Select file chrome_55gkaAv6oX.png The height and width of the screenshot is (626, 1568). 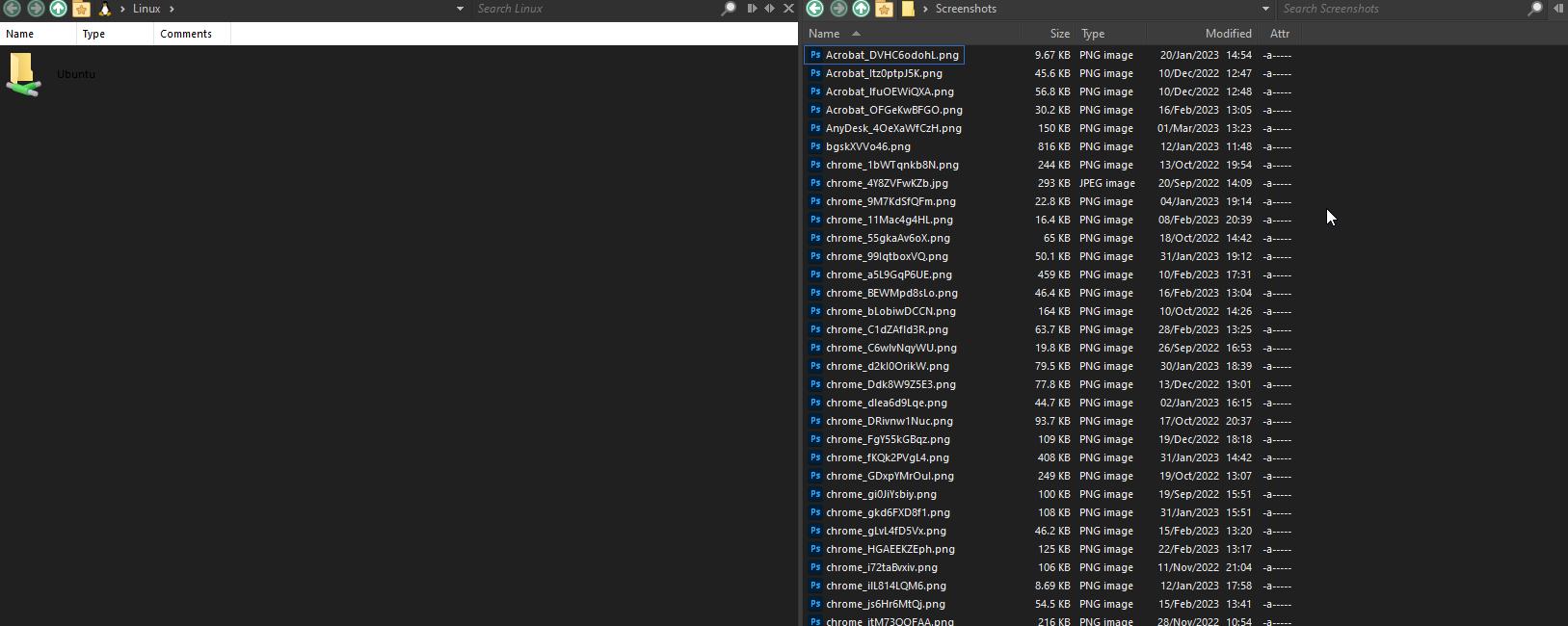(888, 238)
